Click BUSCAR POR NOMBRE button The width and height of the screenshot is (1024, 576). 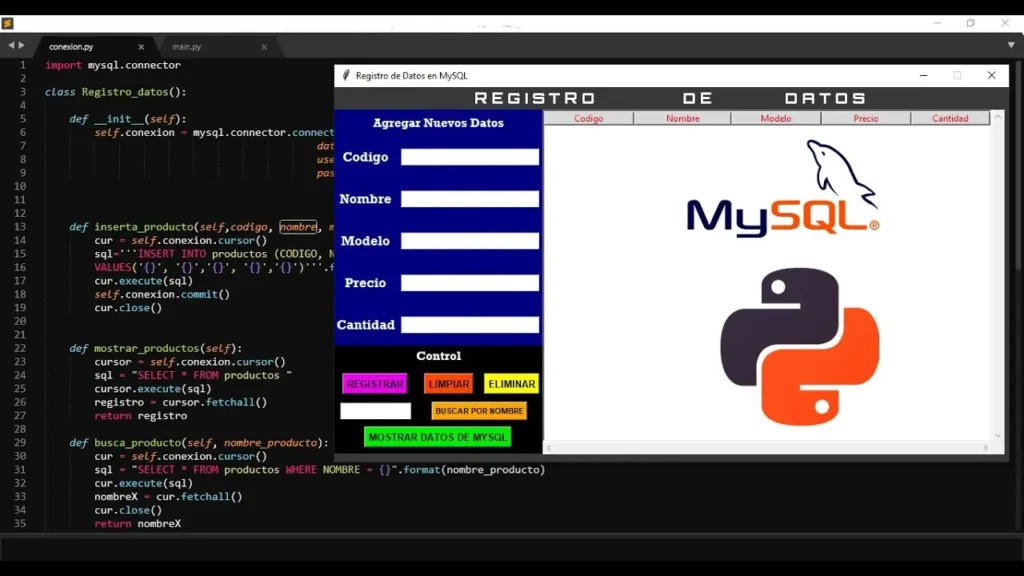click(479, 411)
